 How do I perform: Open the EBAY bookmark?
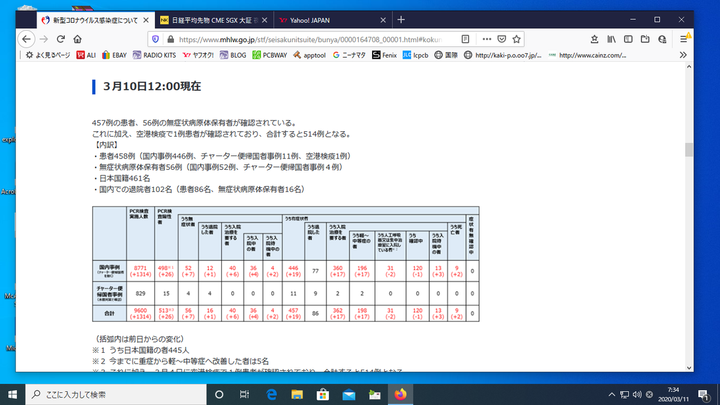115,56
